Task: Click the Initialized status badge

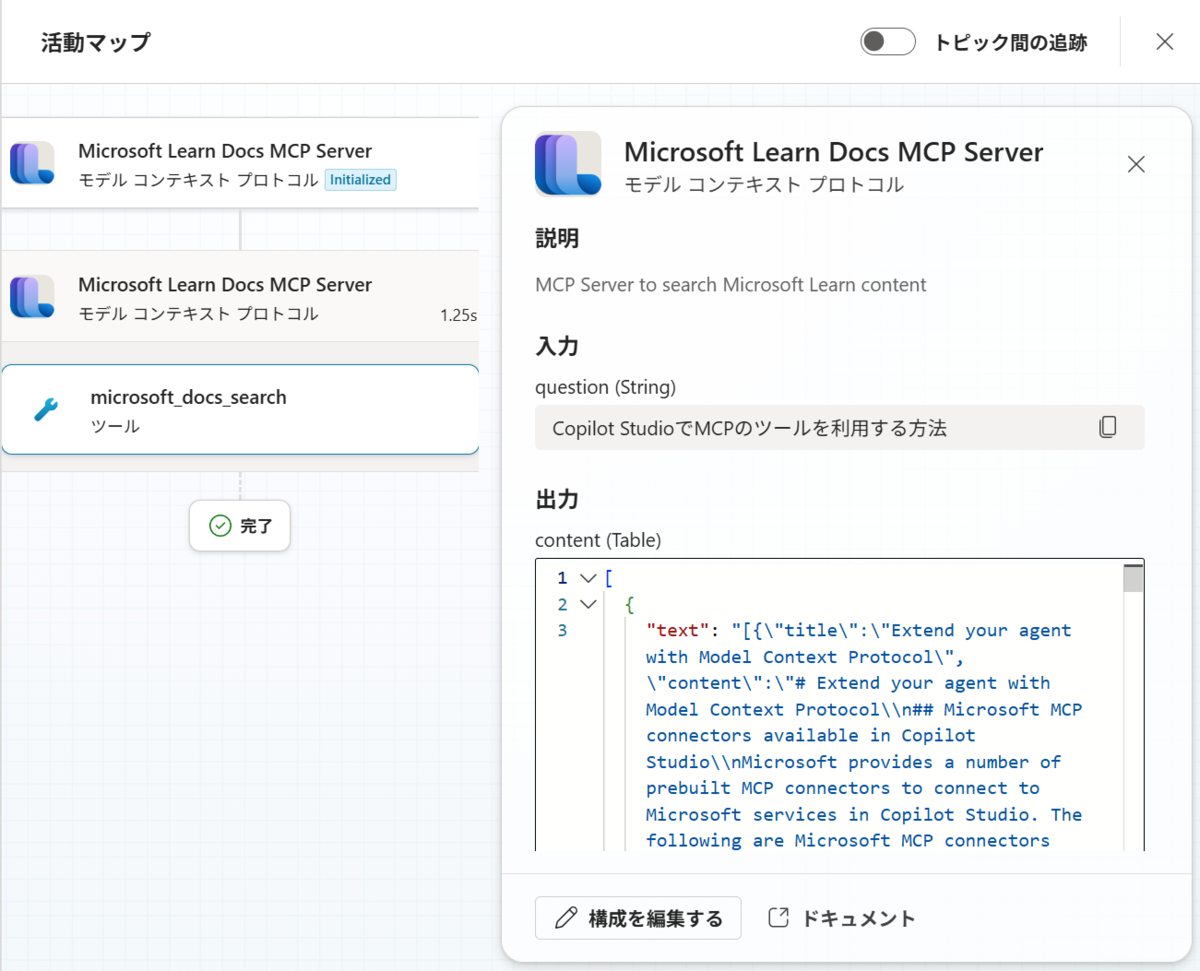Action: [360, 180]
